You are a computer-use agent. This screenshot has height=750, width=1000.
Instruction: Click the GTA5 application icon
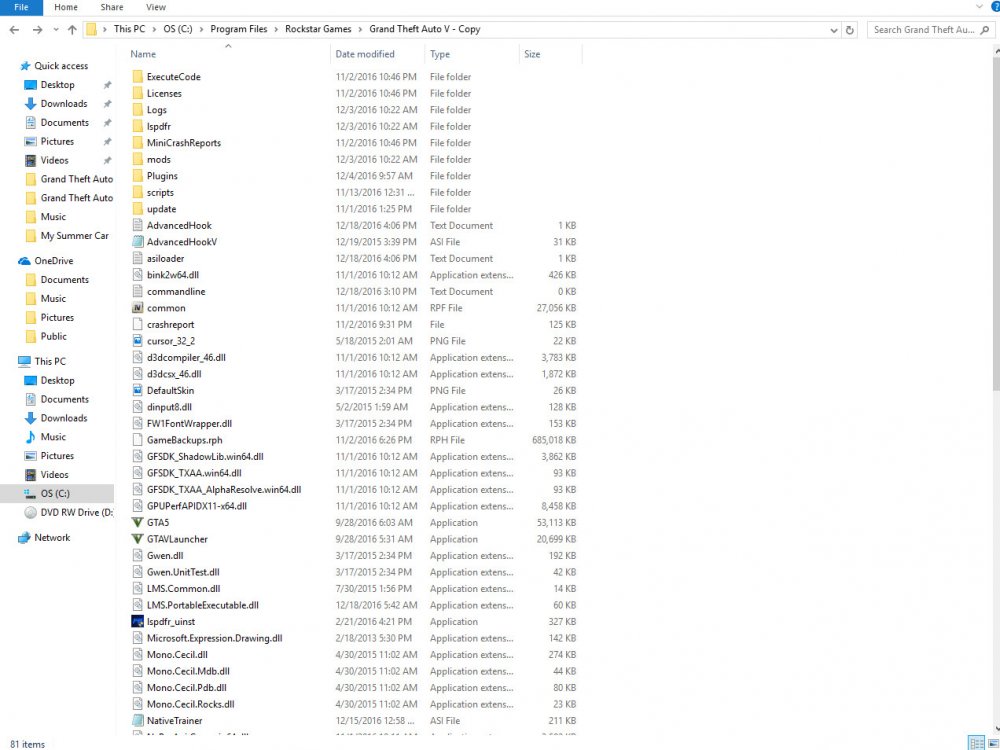tap(137, 522)
